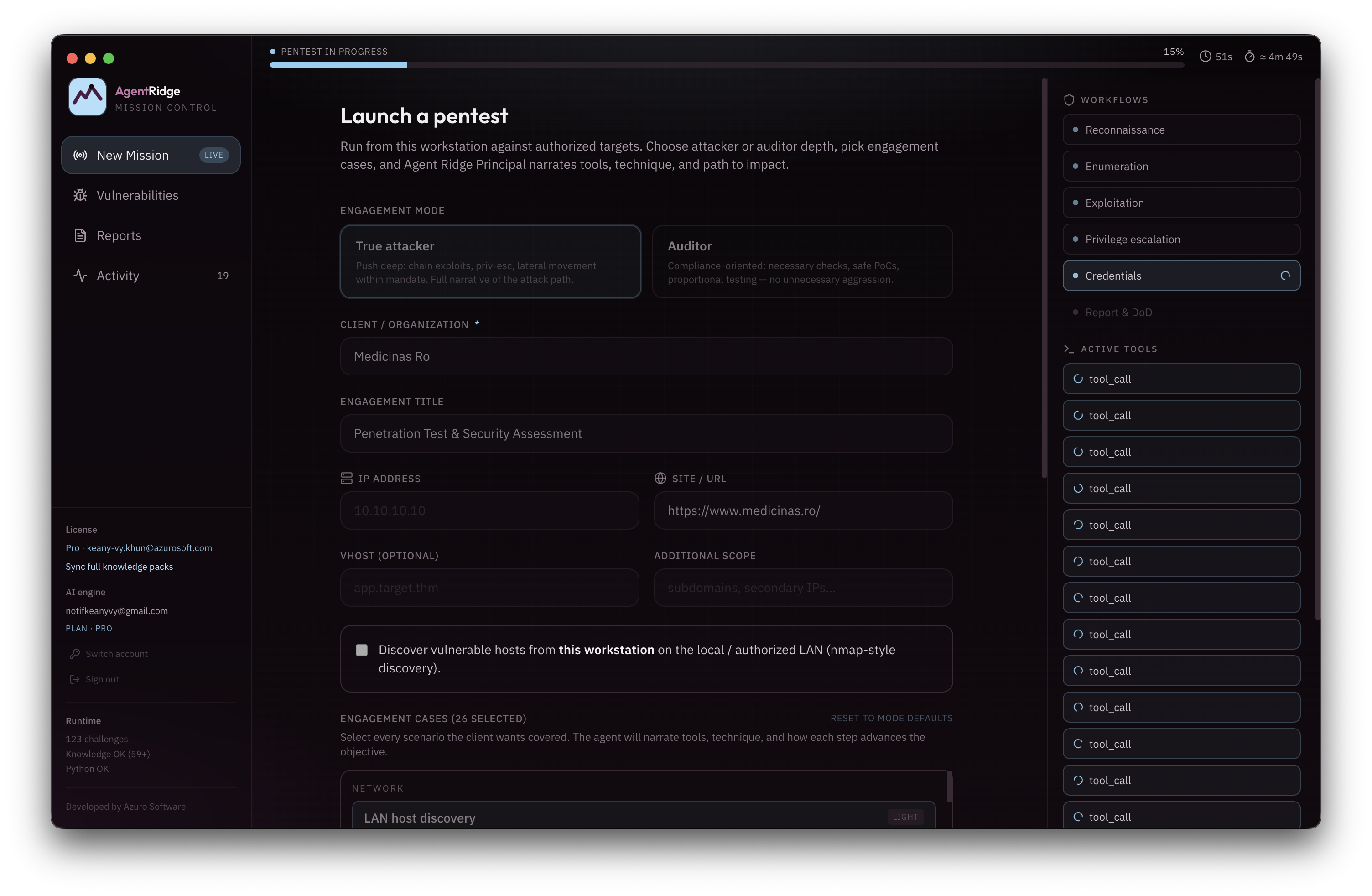Click the VHost (optional) input field
The width and height of the screenshot is (1372, 896).
click(489, 588)
